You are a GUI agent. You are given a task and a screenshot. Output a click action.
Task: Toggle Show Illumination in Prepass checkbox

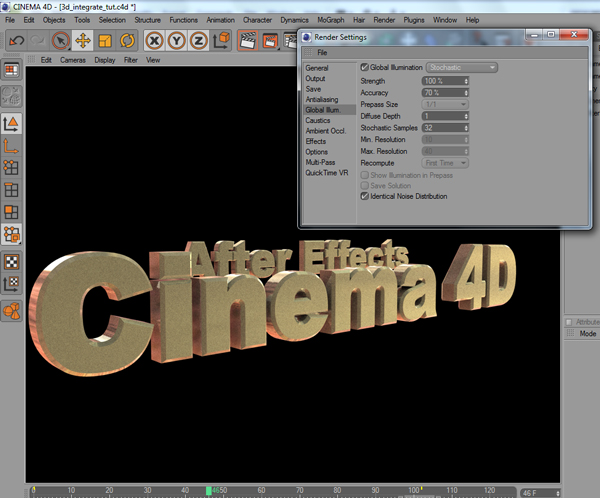pos(365,175)
